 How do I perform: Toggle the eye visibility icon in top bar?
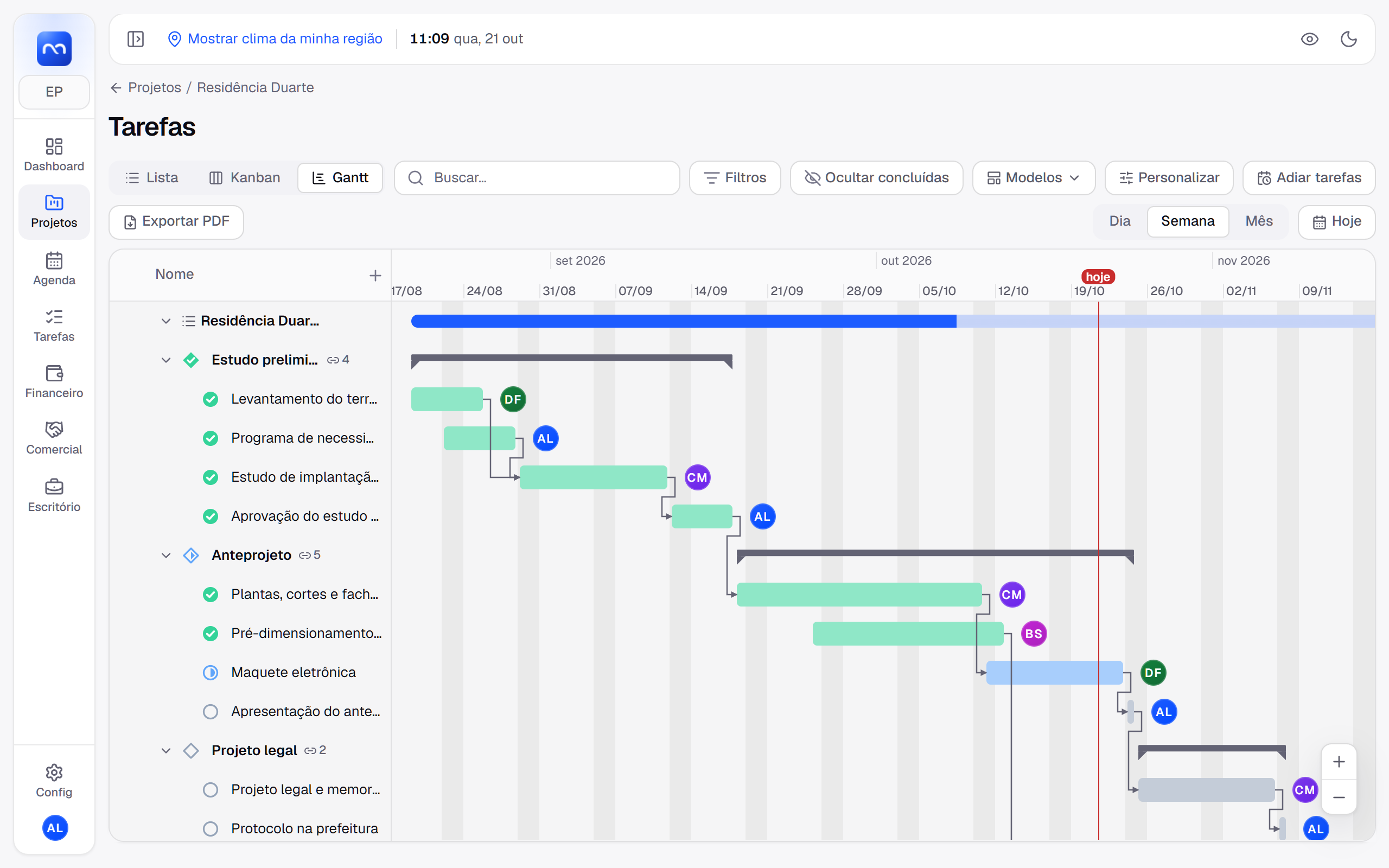pyautogui.click(x=1309, y=39)
